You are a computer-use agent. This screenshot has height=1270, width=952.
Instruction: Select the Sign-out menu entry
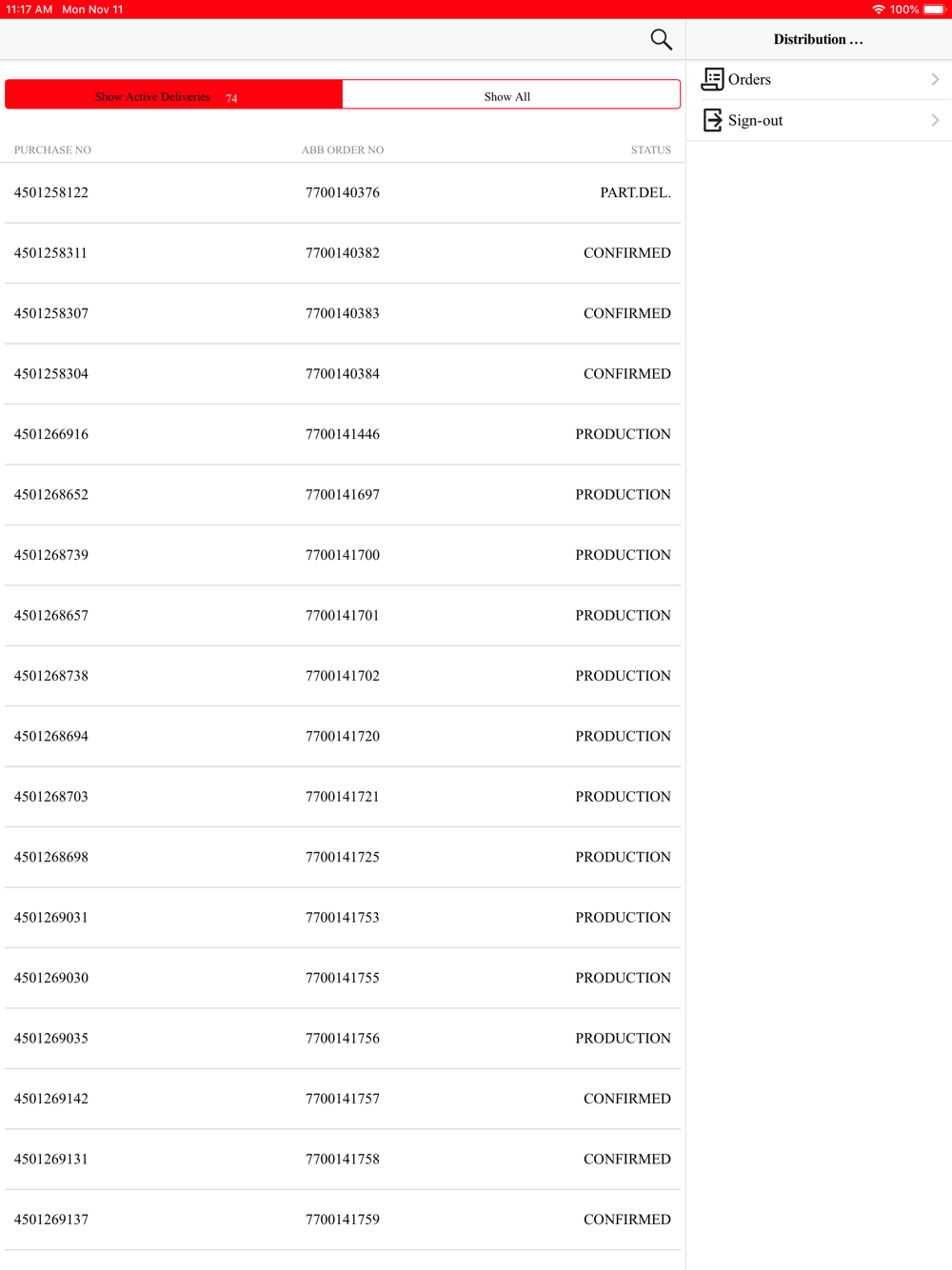point(819,120)
